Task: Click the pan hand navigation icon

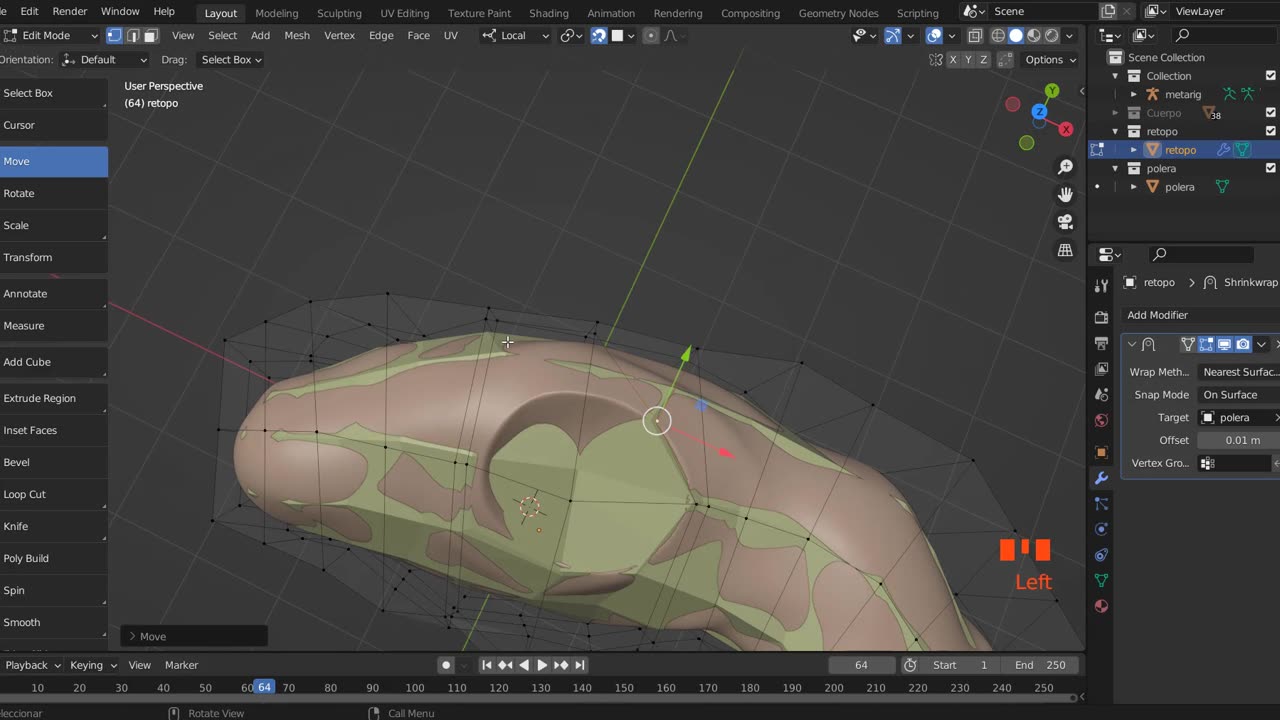Action: click(x=1065, y=194)
